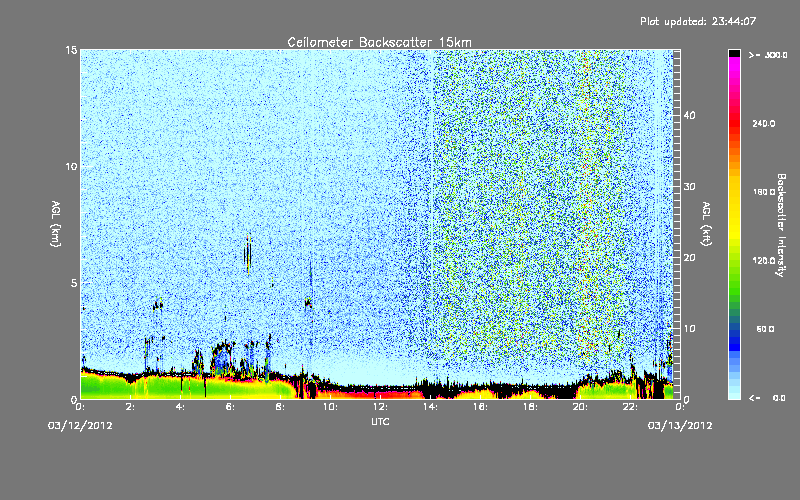This screenshot has width=800, height=500.
Task: Click the '2:' hour tick label on the time axis
Action: [131, 407]
